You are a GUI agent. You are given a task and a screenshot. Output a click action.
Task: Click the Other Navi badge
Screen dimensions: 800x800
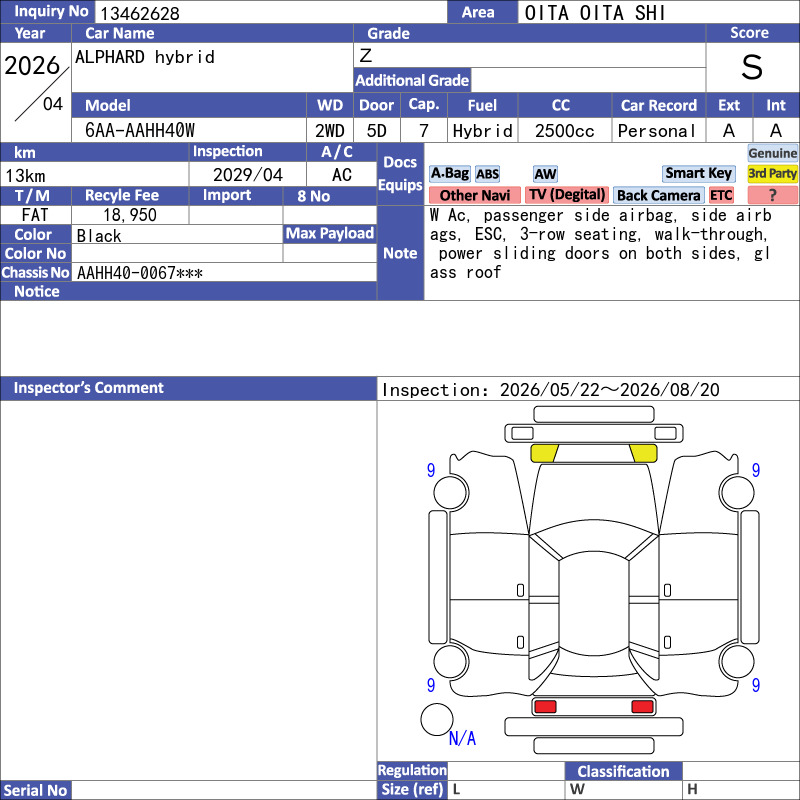pos(474,195)
